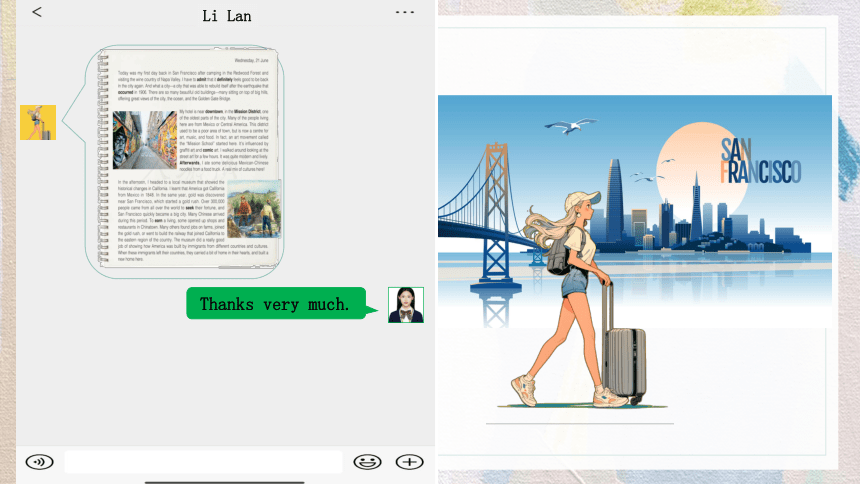Tap the plus attachments icon
The image size is (860, 484).
tap(410, 462)
